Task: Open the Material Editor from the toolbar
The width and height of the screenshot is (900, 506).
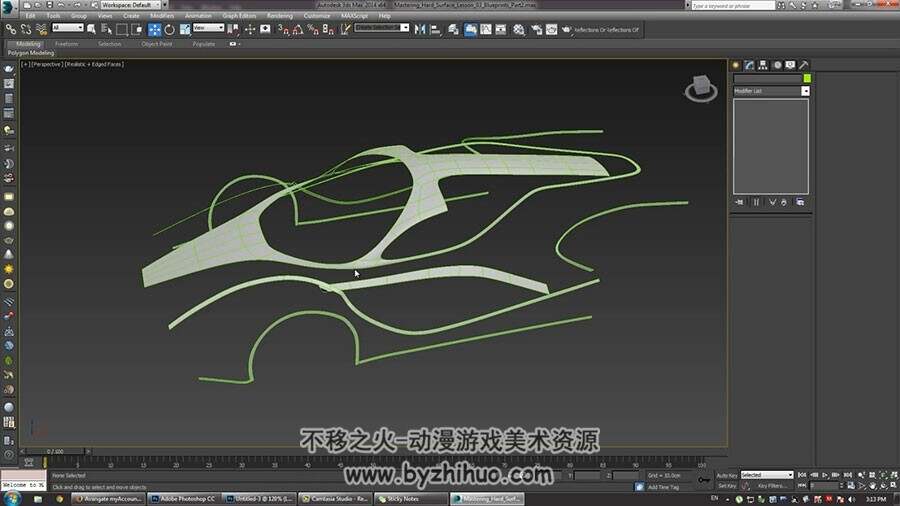Action: (x=518, y=29)
